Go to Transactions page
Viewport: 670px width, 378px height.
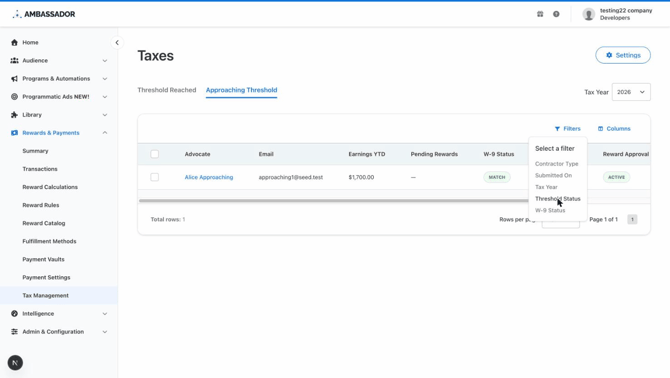(40, 169)
